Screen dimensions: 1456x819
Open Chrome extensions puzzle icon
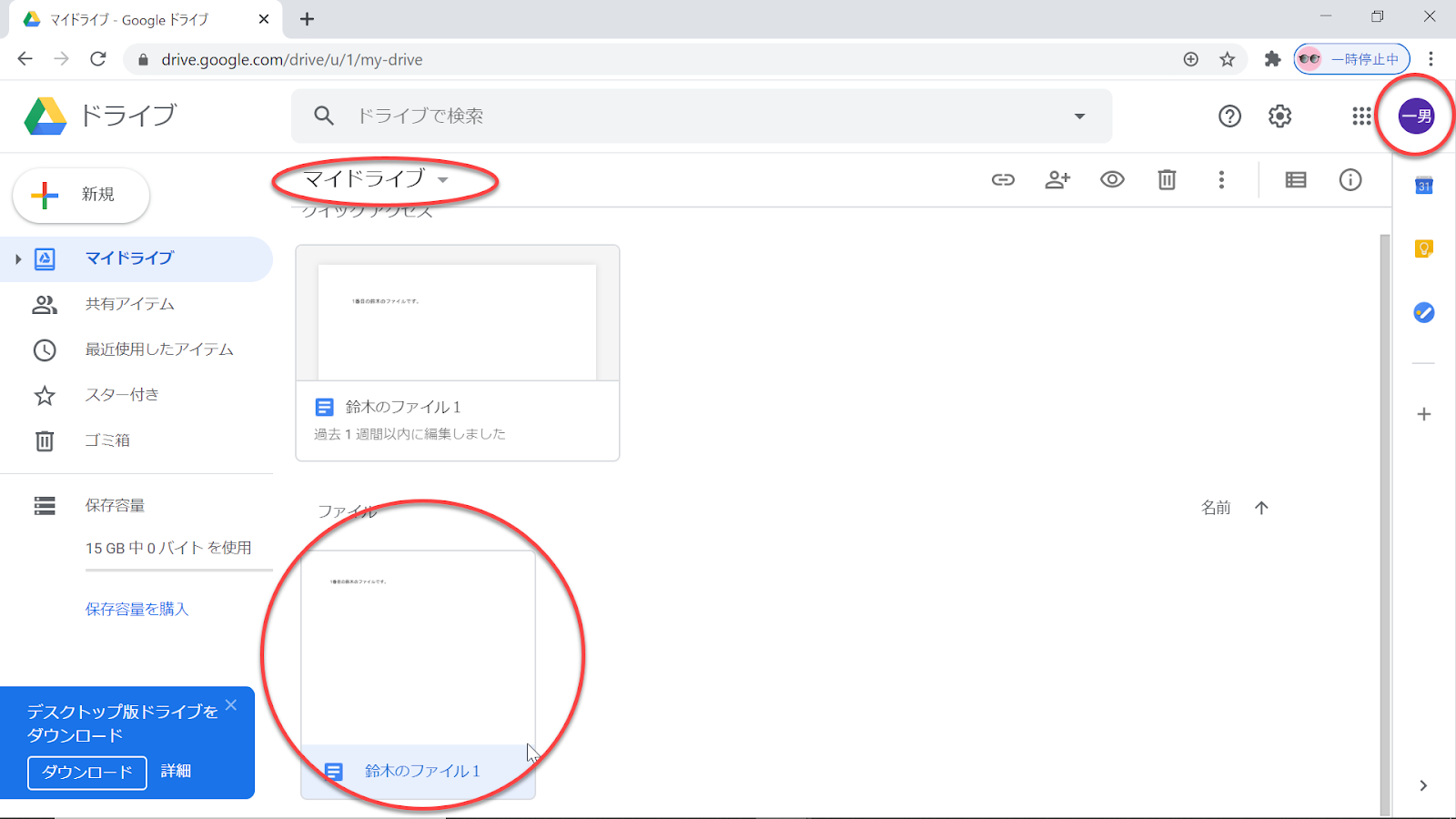1272,59
